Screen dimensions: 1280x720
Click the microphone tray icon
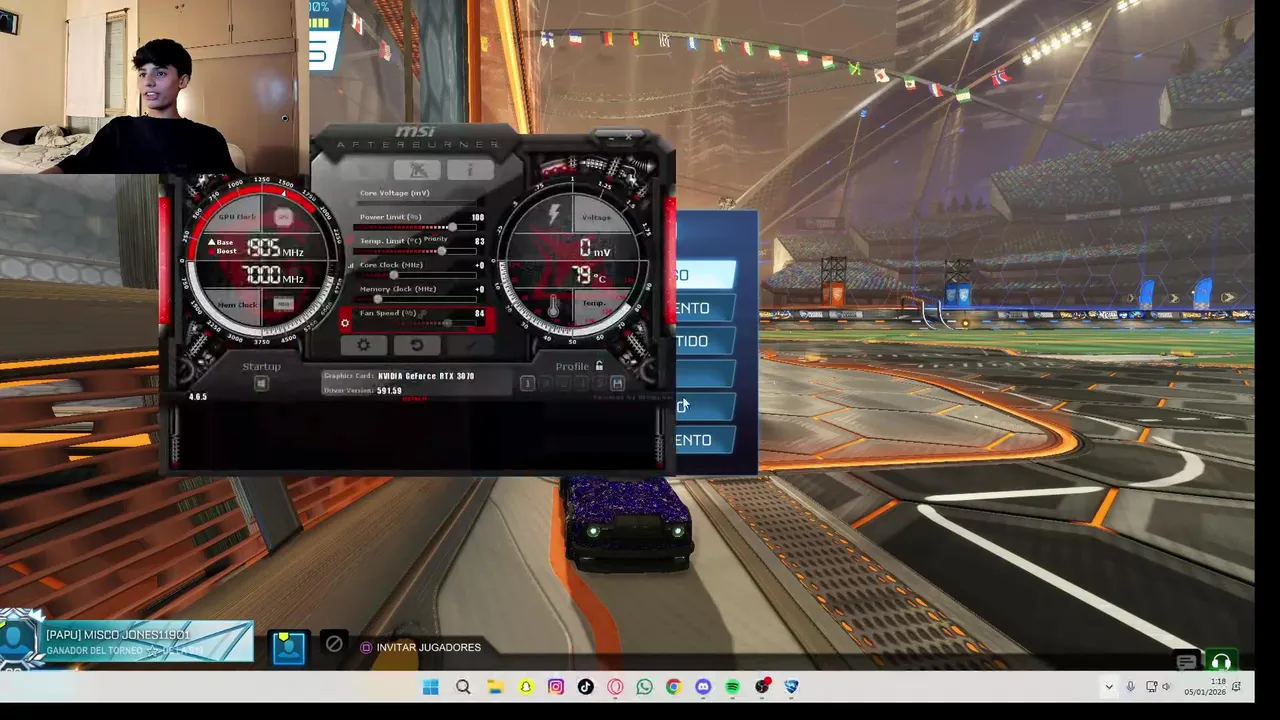click(1130, 687)
